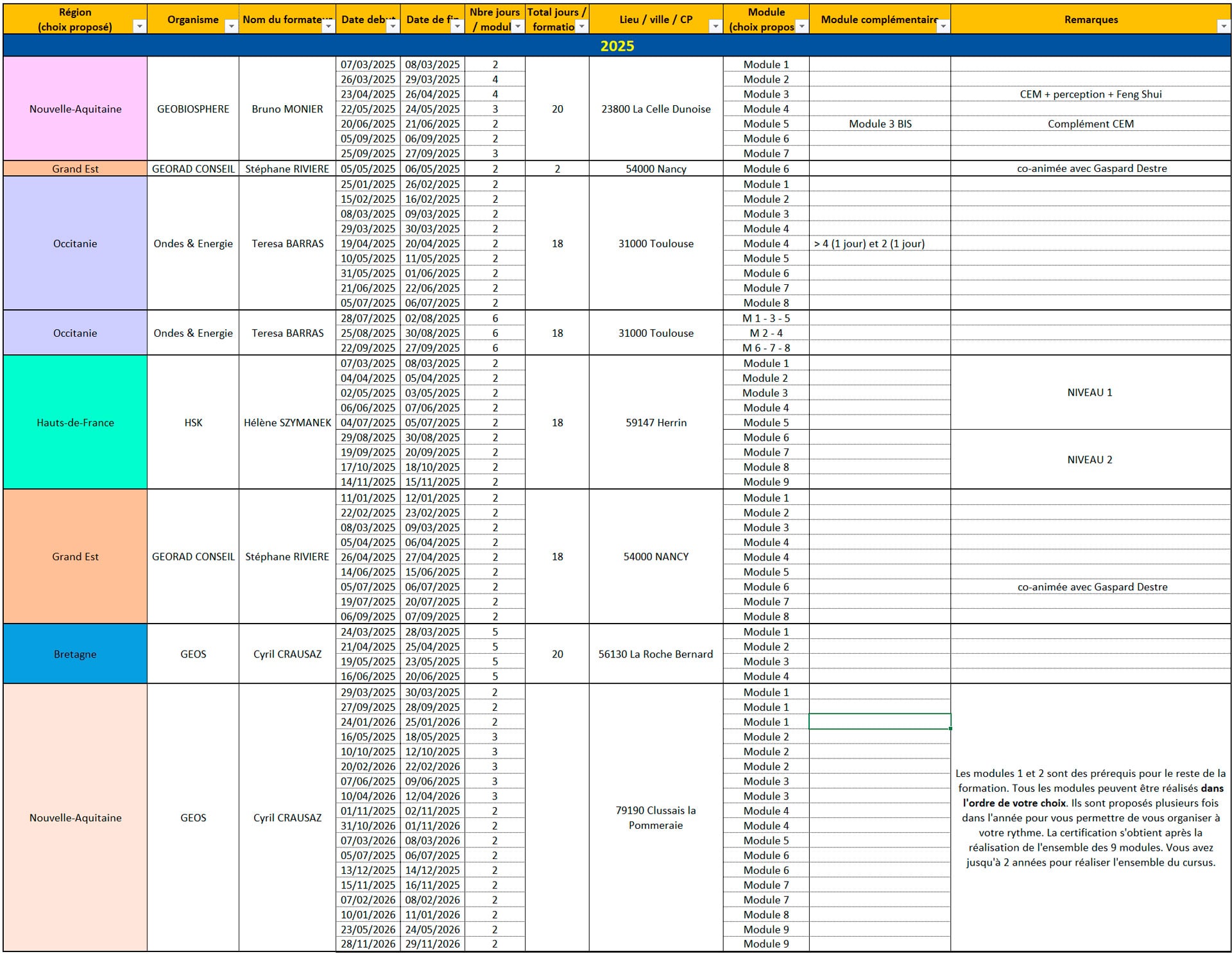The image size is (1232, 954).
Task: Select the 79190 Clussais la Pommeraie cell
Action: coord(656,817)
